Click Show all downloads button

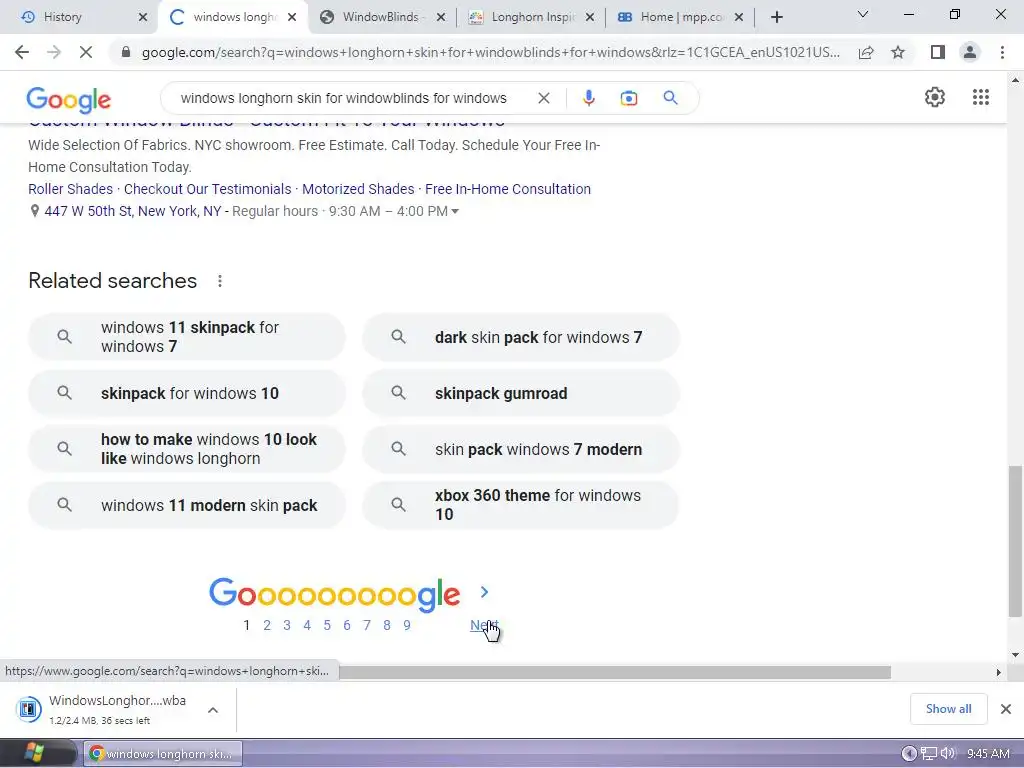tap(948, 709)
